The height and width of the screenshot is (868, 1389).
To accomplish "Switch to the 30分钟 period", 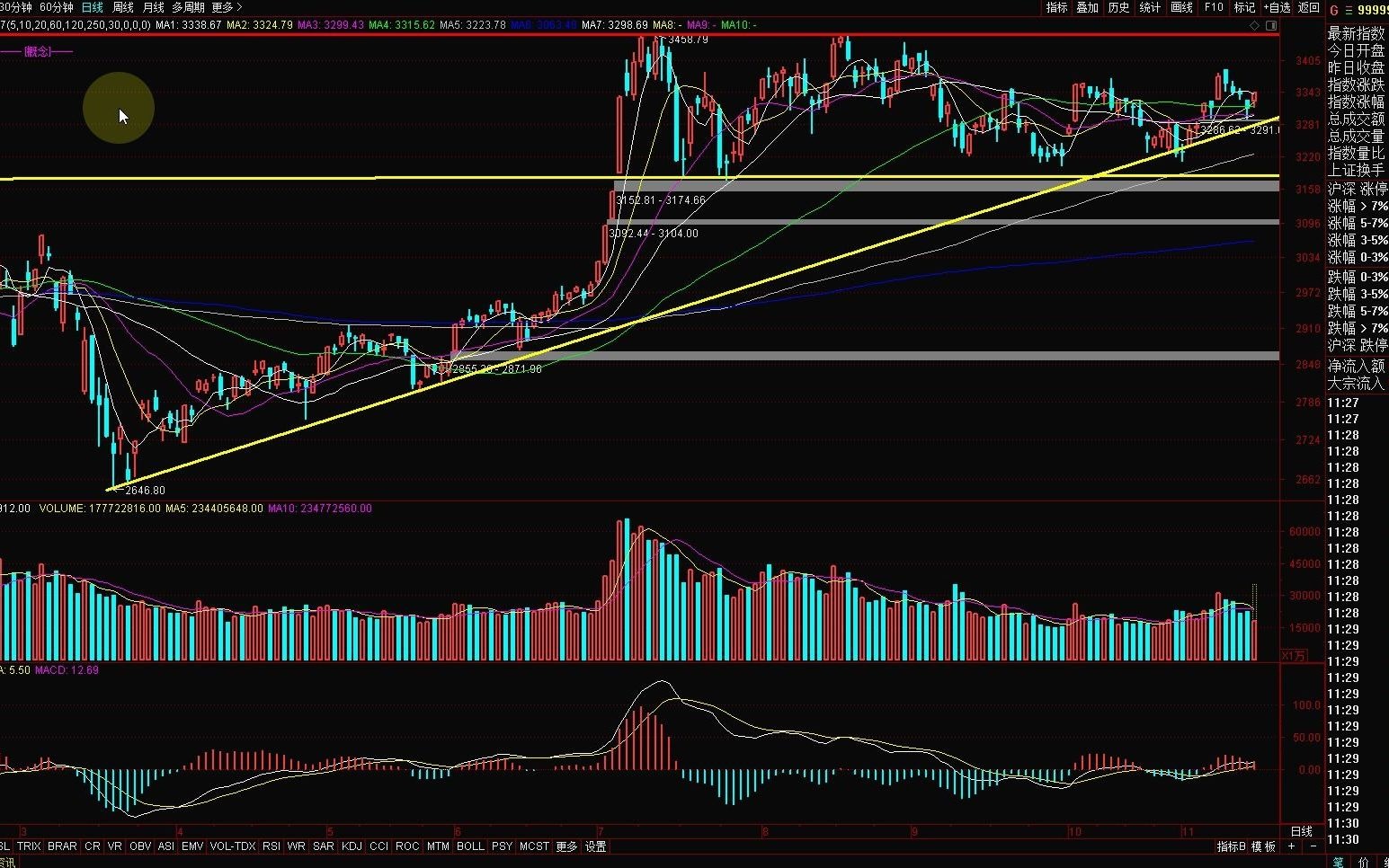I will tap(15, 7).
